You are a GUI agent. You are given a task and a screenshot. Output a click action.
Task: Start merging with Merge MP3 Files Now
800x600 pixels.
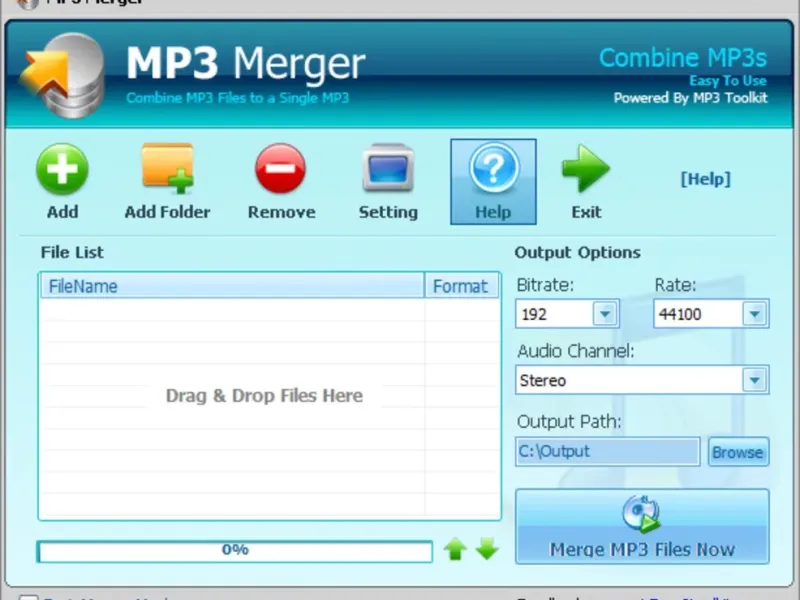tap(642, 527)
